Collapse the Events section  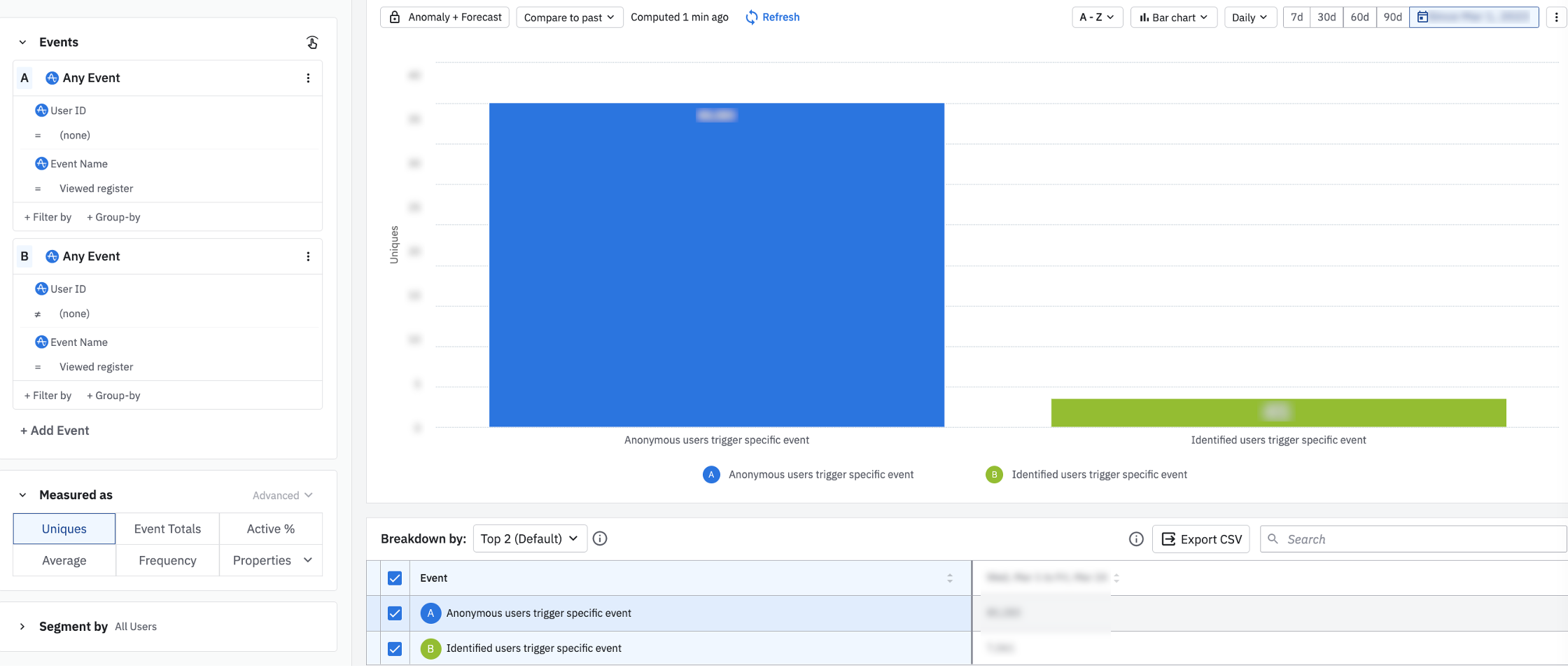(22, 42)
